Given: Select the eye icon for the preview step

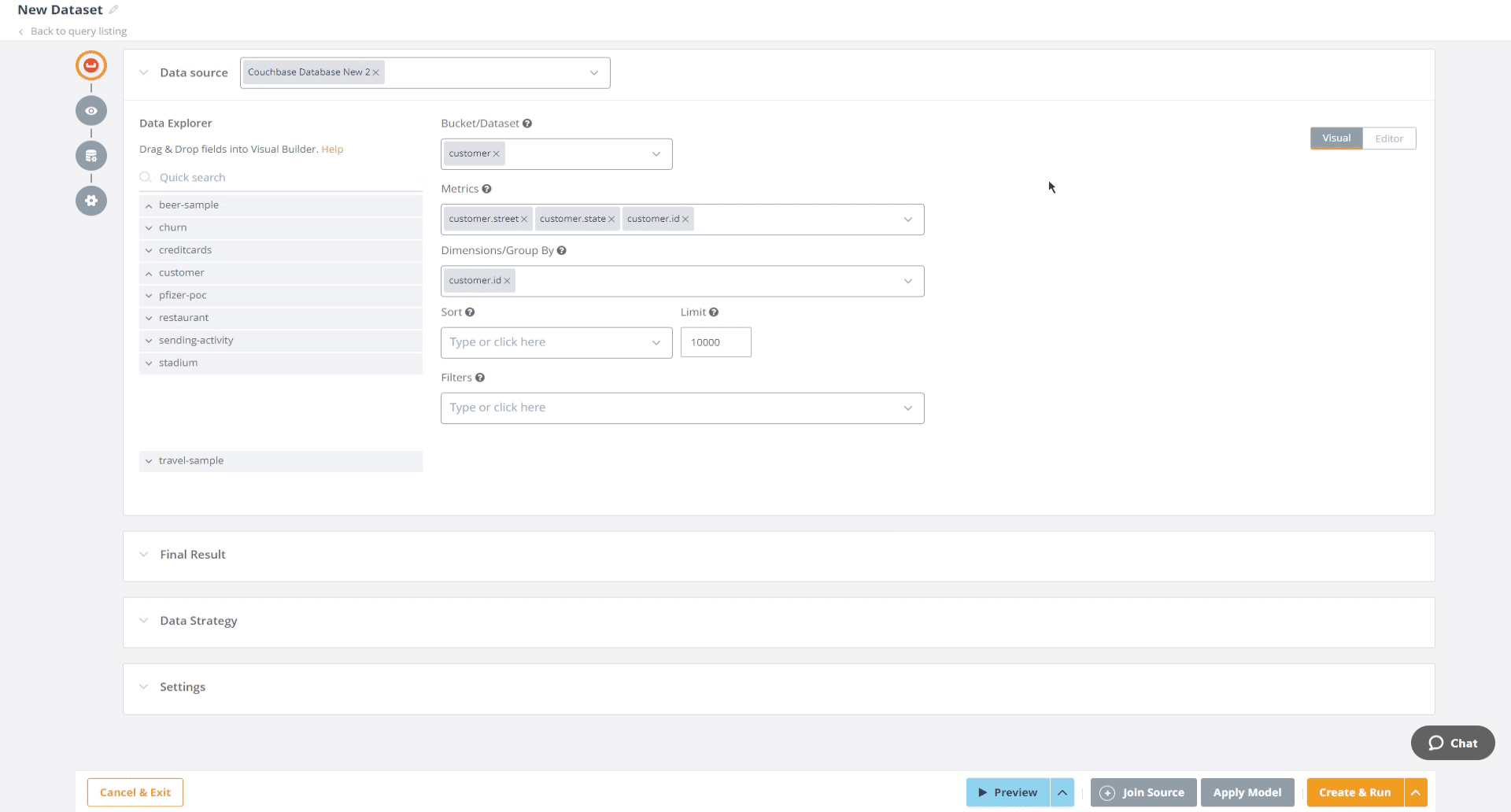Looking at the screenshot, I should pyautogui.click(x=91, y=110).
